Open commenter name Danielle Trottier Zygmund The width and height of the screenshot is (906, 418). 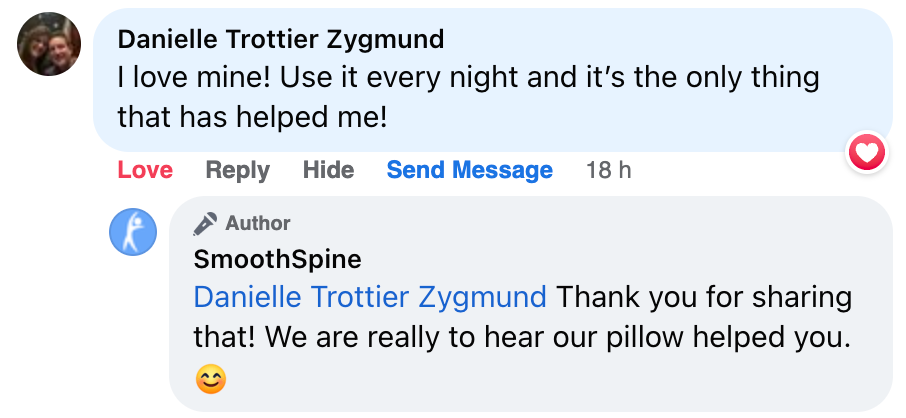tap(280, 39)
